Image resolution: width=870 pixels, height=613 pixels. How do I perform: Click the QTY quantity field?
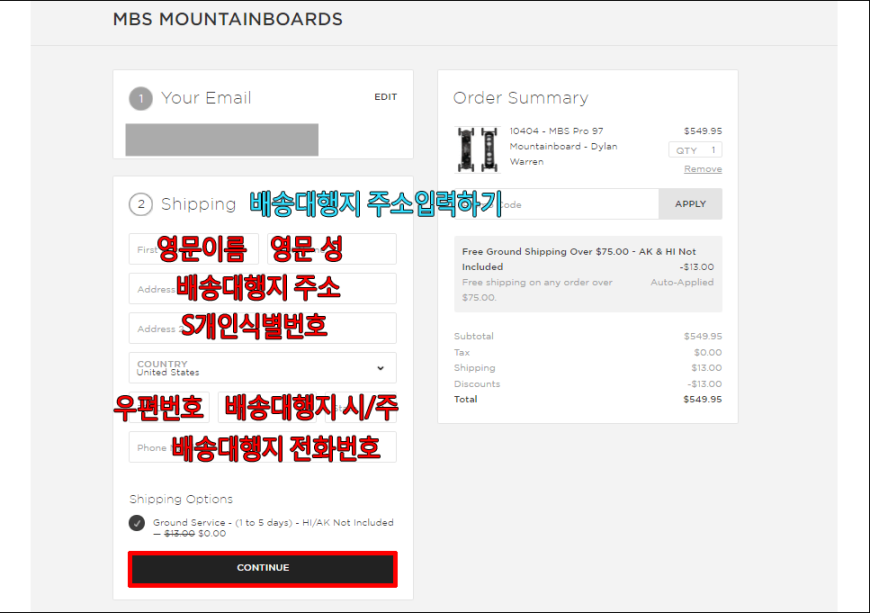pos(695,150)
